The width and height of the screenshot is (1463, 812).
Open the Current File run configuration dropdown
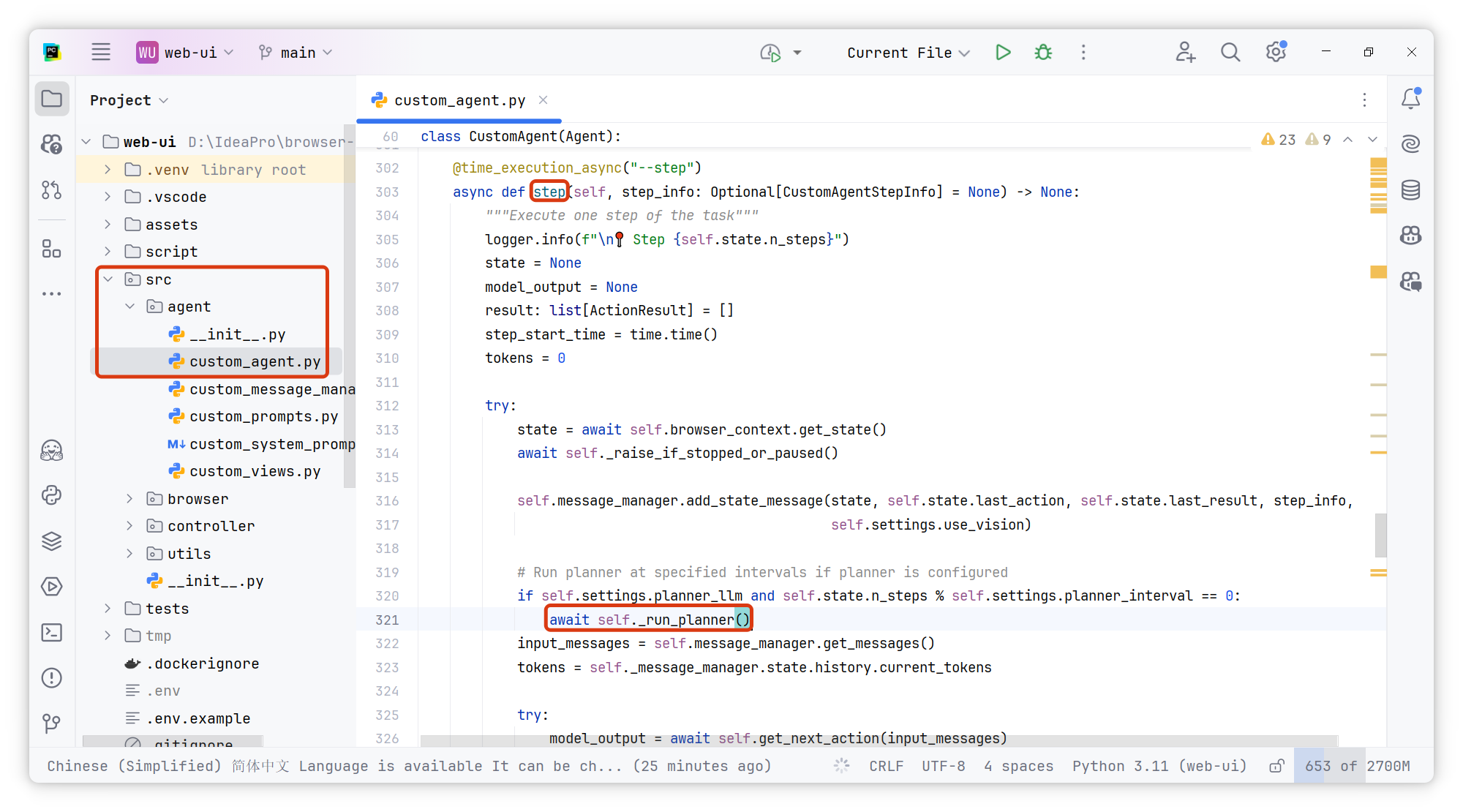coord(909,52)
